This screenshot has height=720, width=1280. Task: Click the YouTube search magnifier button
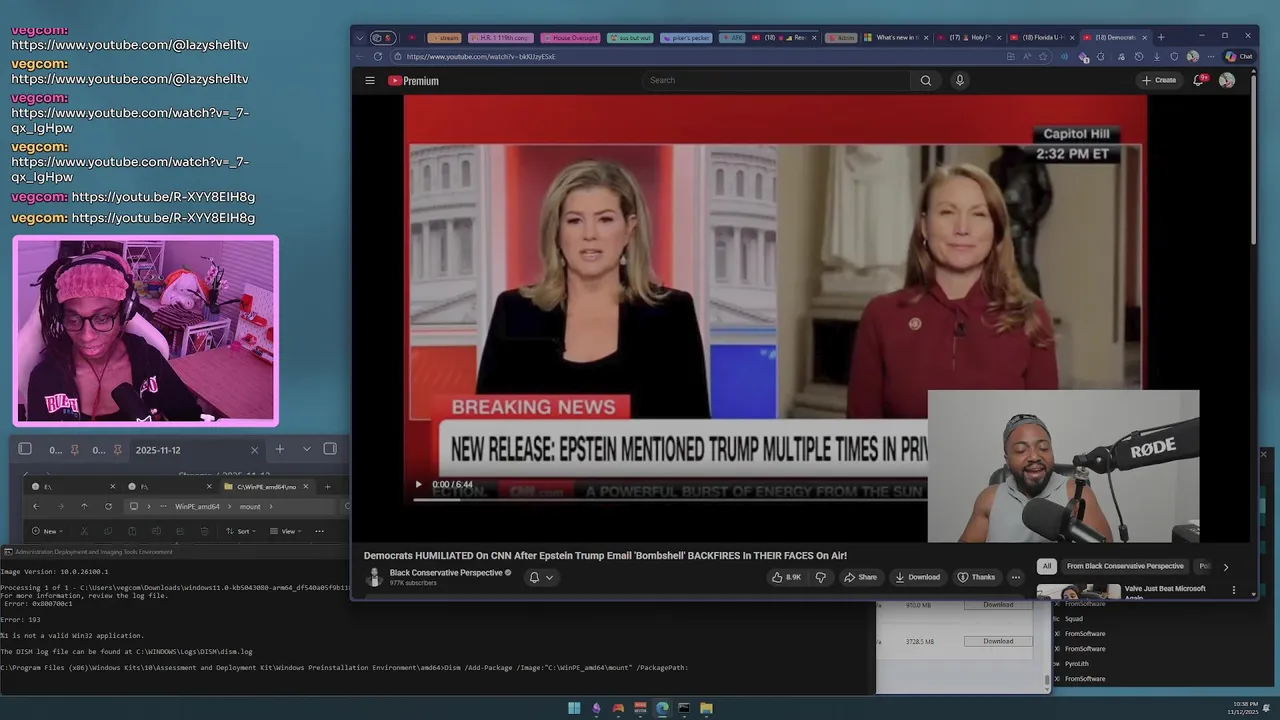tap(926, 80)
